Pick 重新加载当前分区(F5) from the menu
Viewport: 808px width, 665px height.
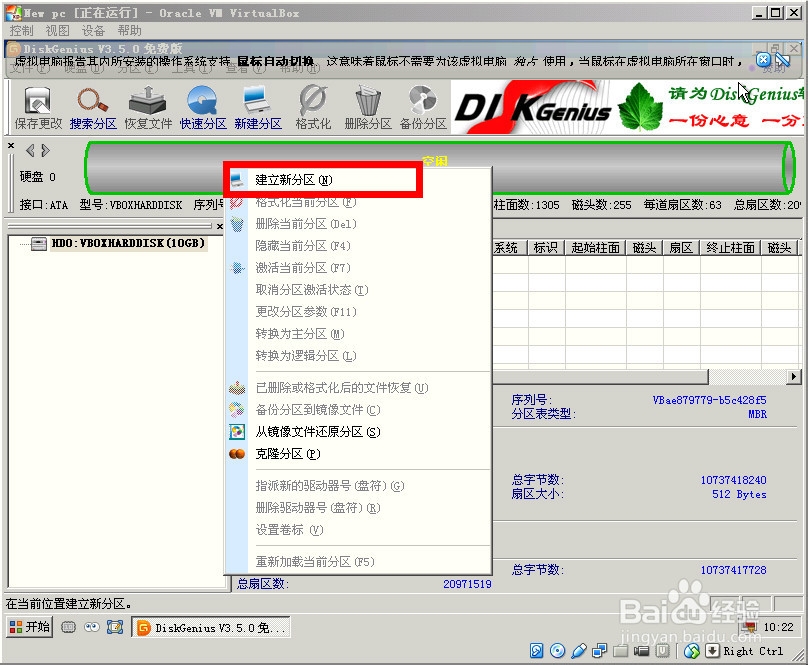357,562
